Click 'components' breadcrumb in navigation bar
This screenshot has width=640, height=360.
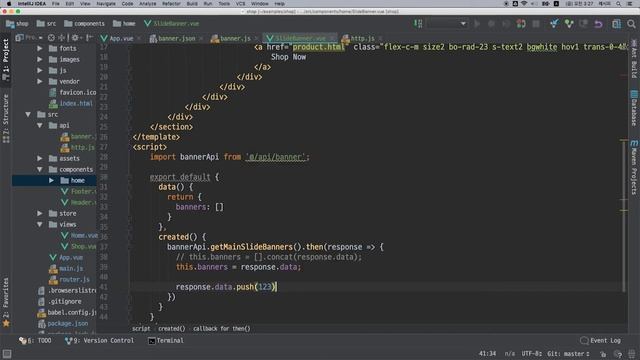[x=84, y=24]
